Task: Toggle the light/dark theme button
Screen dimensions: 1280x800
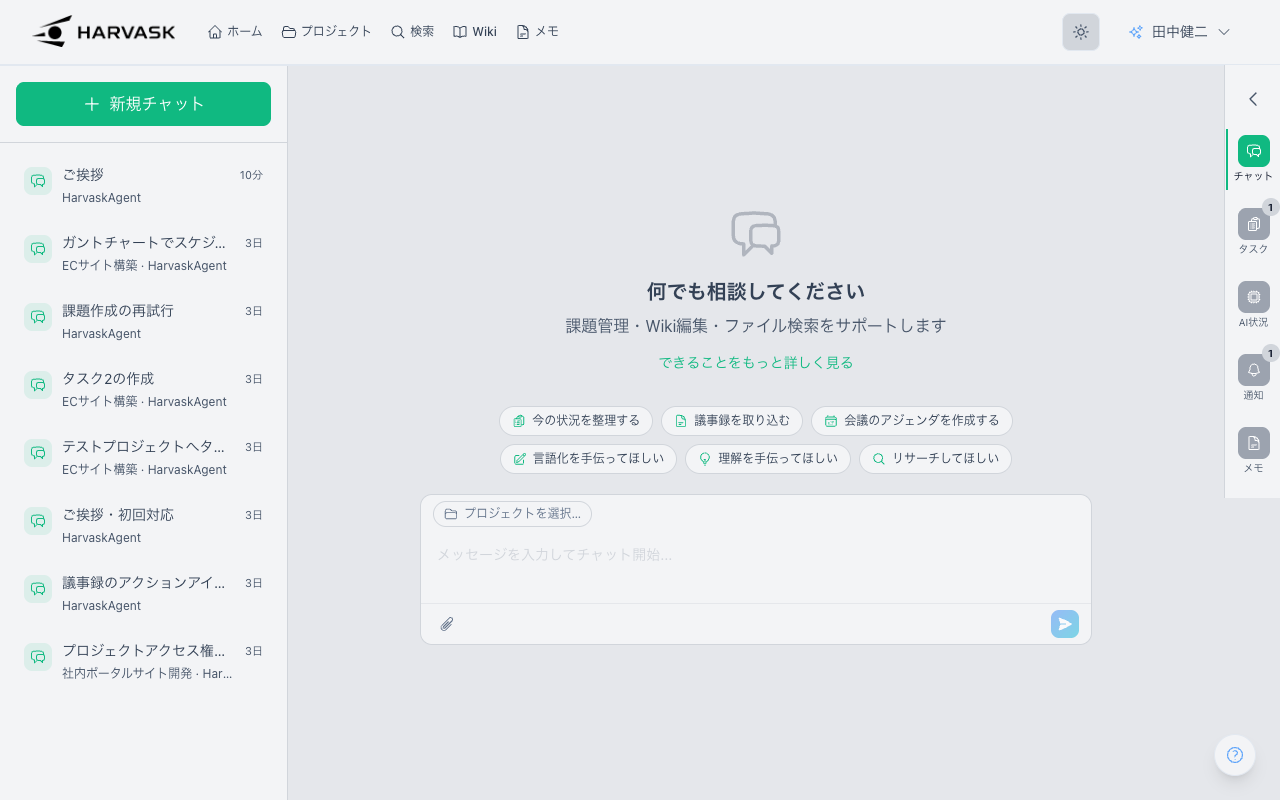Action: point(1080,32)
